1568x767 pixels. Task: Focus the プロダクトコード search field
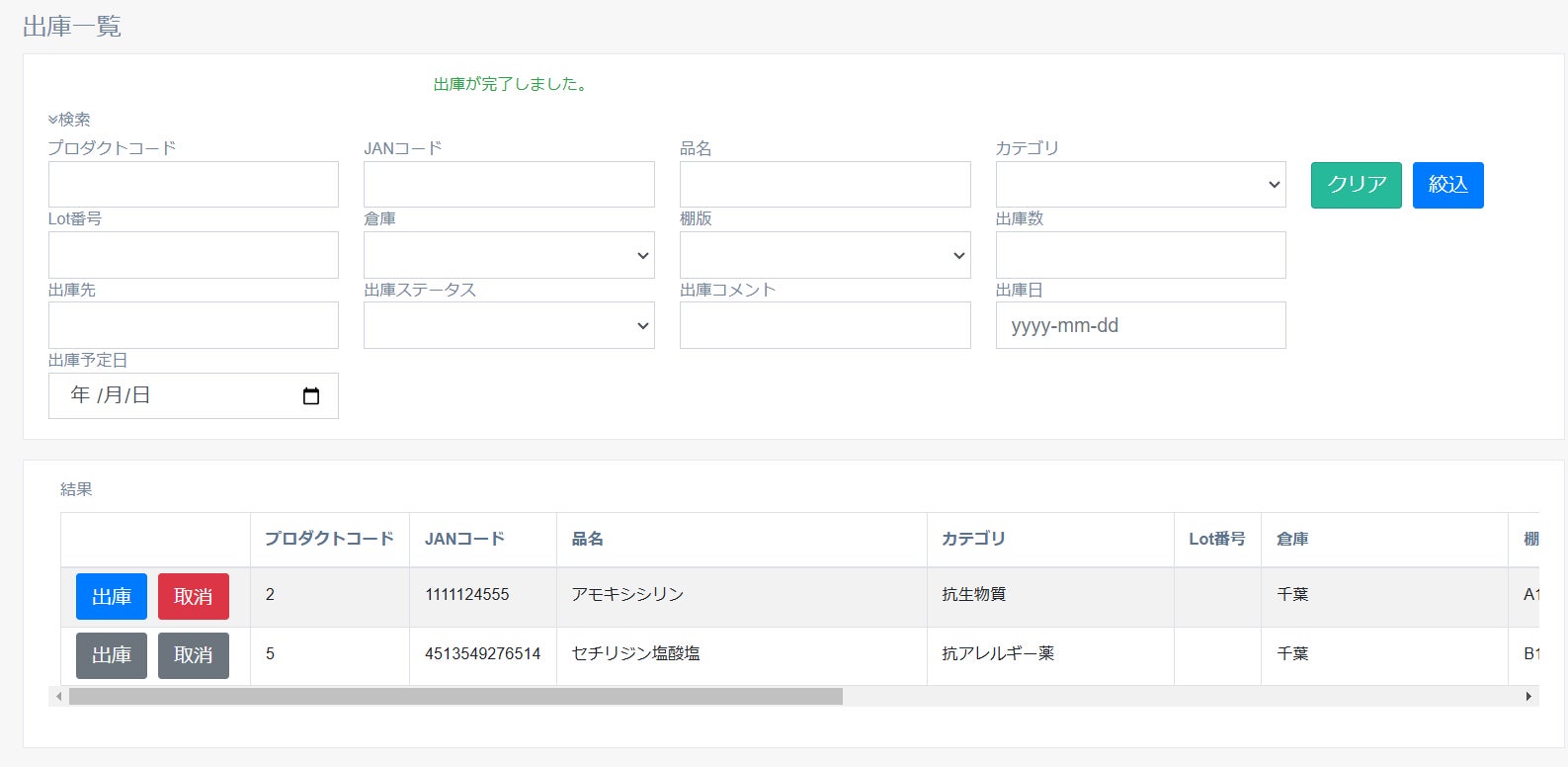(193, 185)
